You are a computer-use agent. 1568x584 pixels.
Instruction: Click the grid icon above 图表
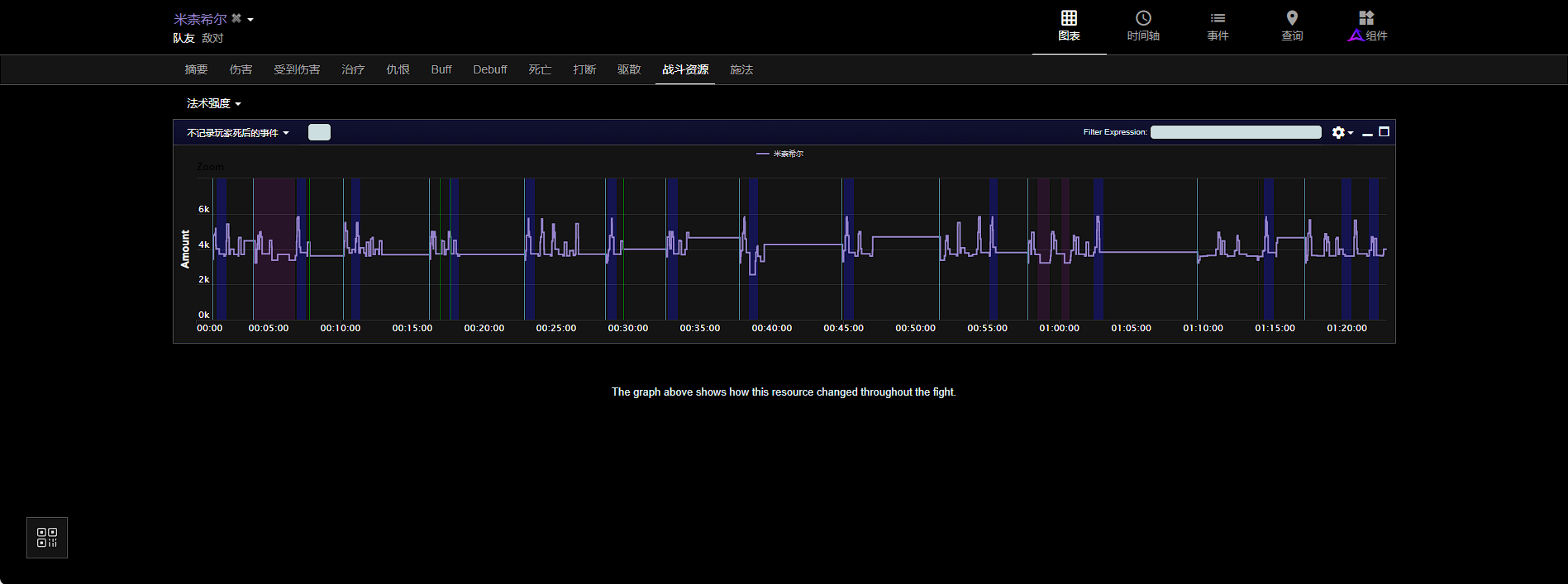1069,17
